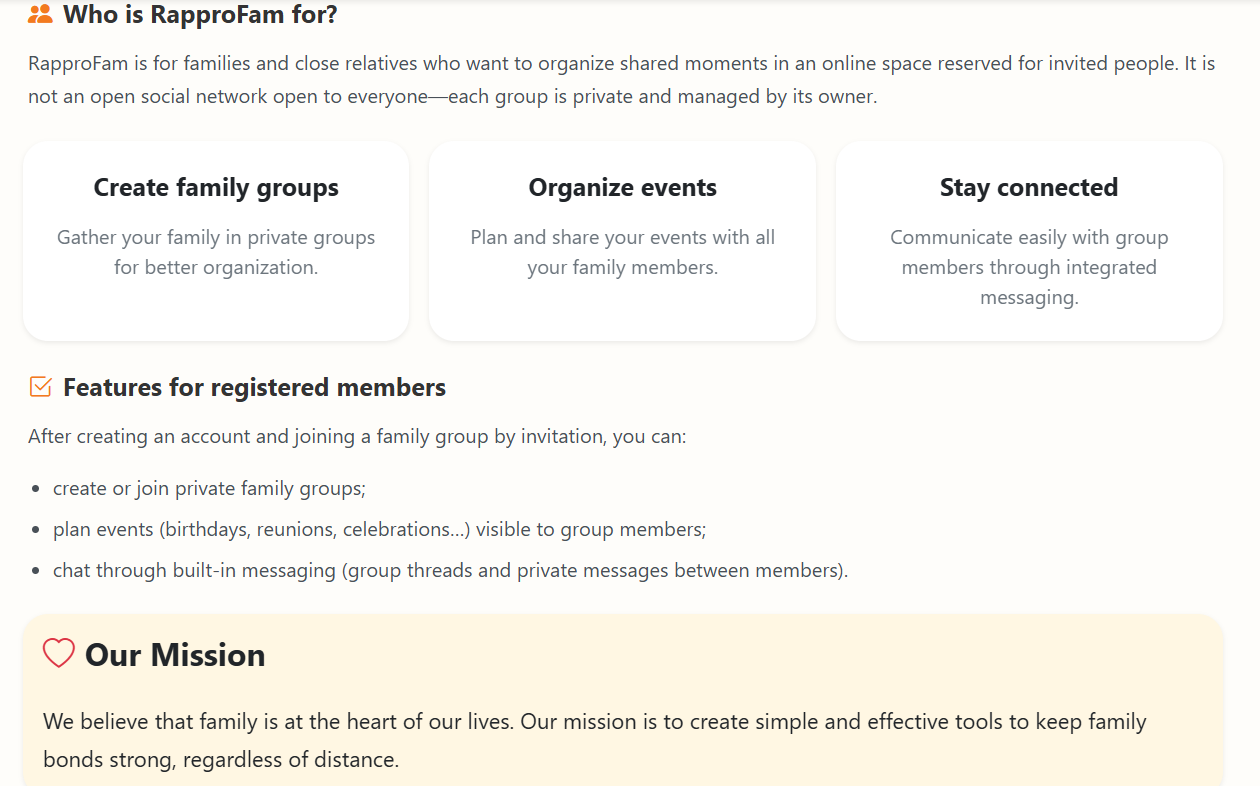Click the Gather your family in private groups description

(216, 253)
